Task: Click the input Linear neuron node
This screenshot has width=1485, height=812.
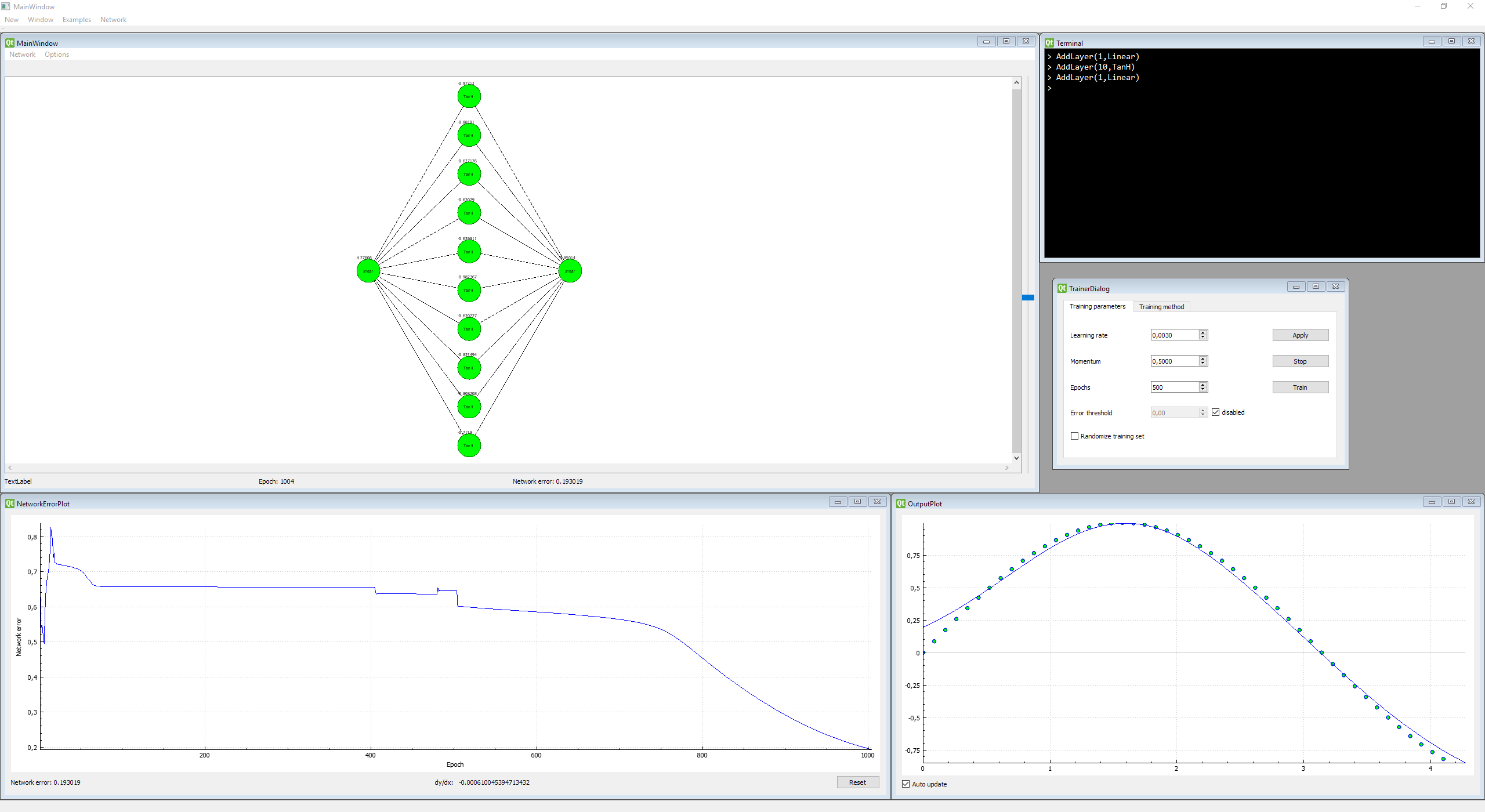Action: [x=368, y=271]
